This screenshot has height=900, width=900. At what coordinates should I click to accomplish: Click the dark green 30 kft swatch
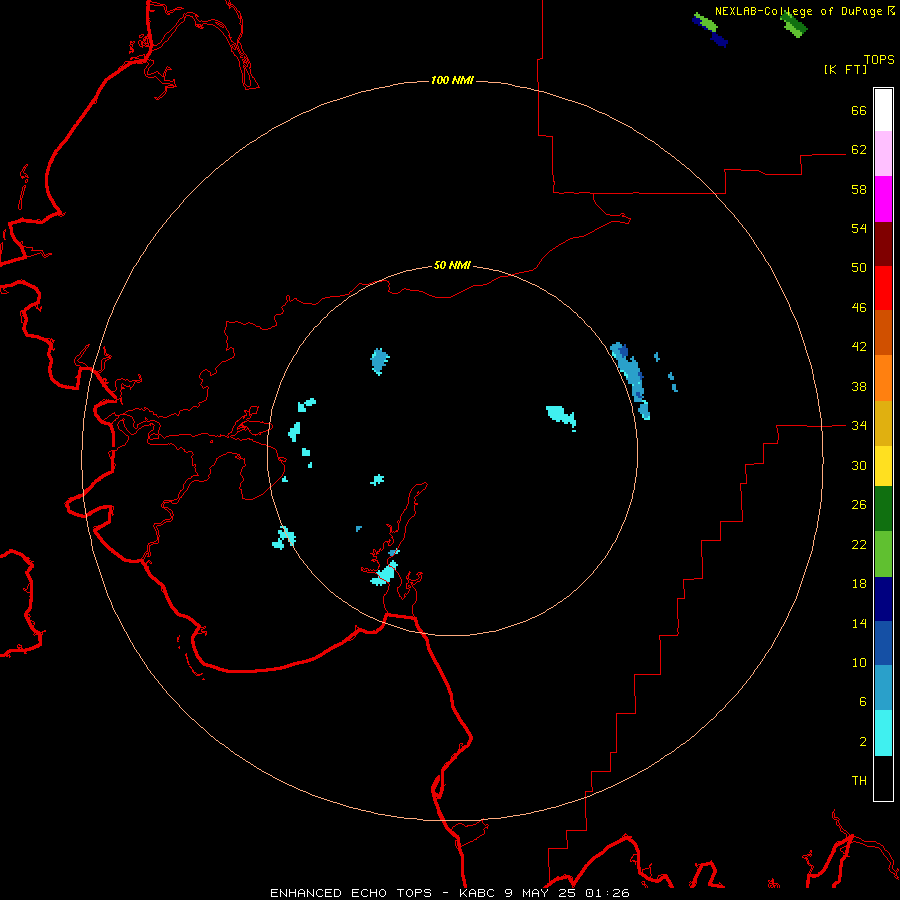pyautogui.click(x=883, y=509)
